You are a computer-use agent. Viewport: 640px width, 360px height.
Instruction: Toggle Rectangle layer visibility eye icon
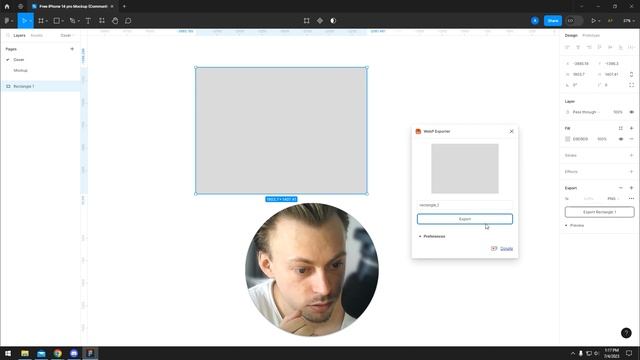pyautogui.click(x=631, y=112)
